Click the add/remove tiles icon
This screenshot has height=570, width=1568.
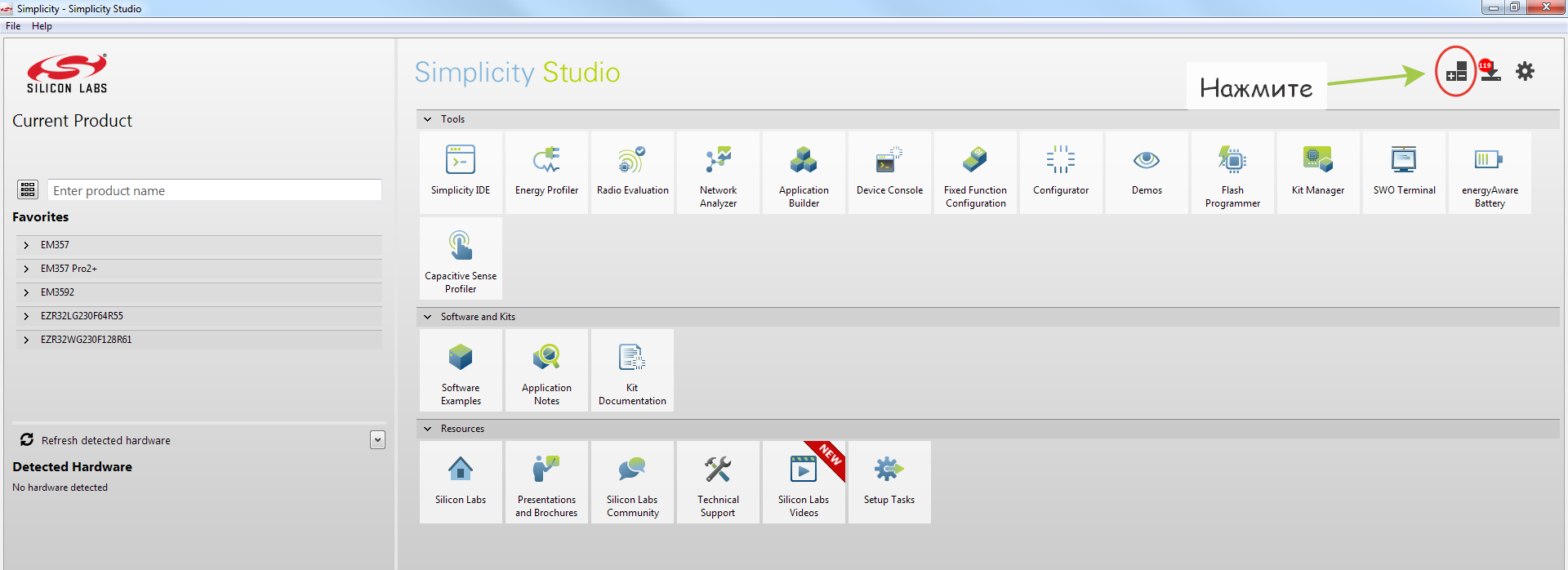[x=1456, y=72]
